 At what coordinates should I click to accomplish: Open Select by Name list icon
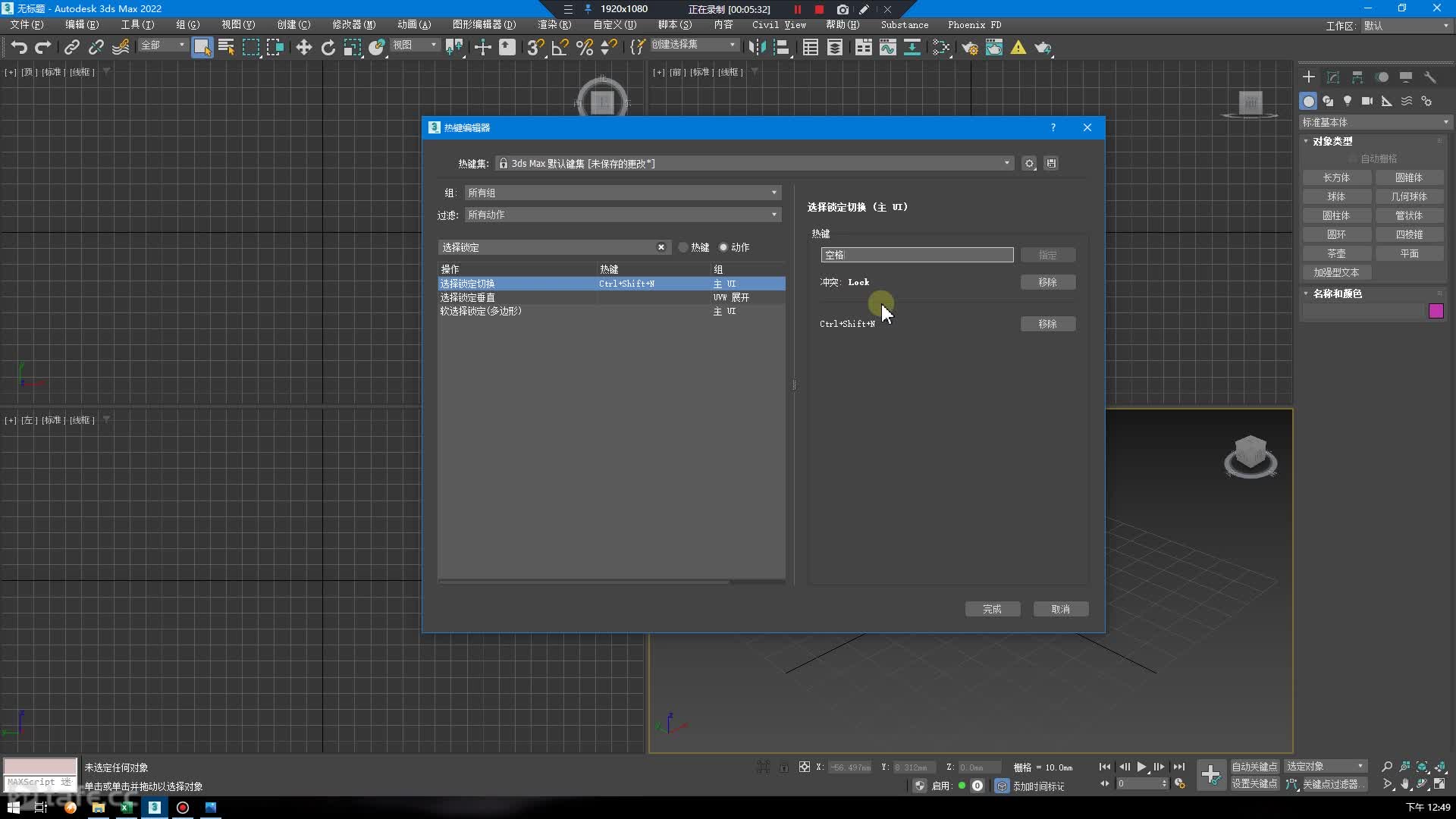click(x=226, y=47)
